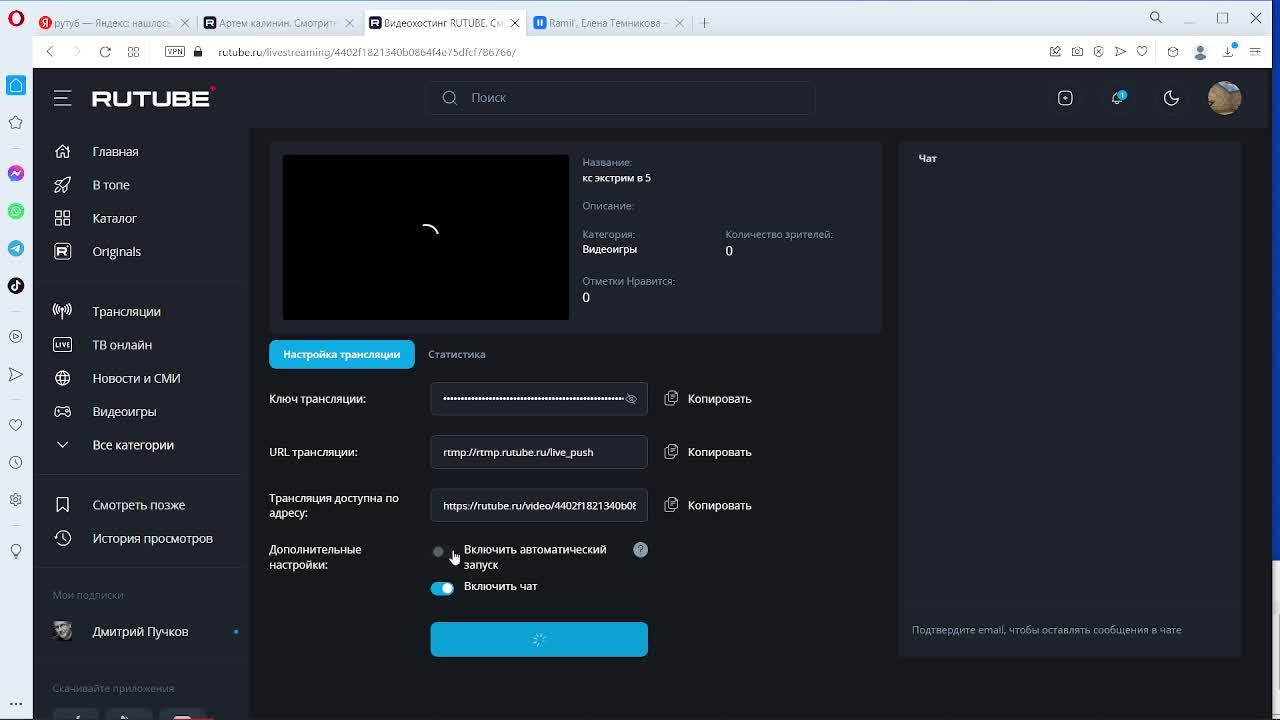The image size is (1280, 720).
Task: Switch to the Артем калинин browser tab
Action: point(277,23)
